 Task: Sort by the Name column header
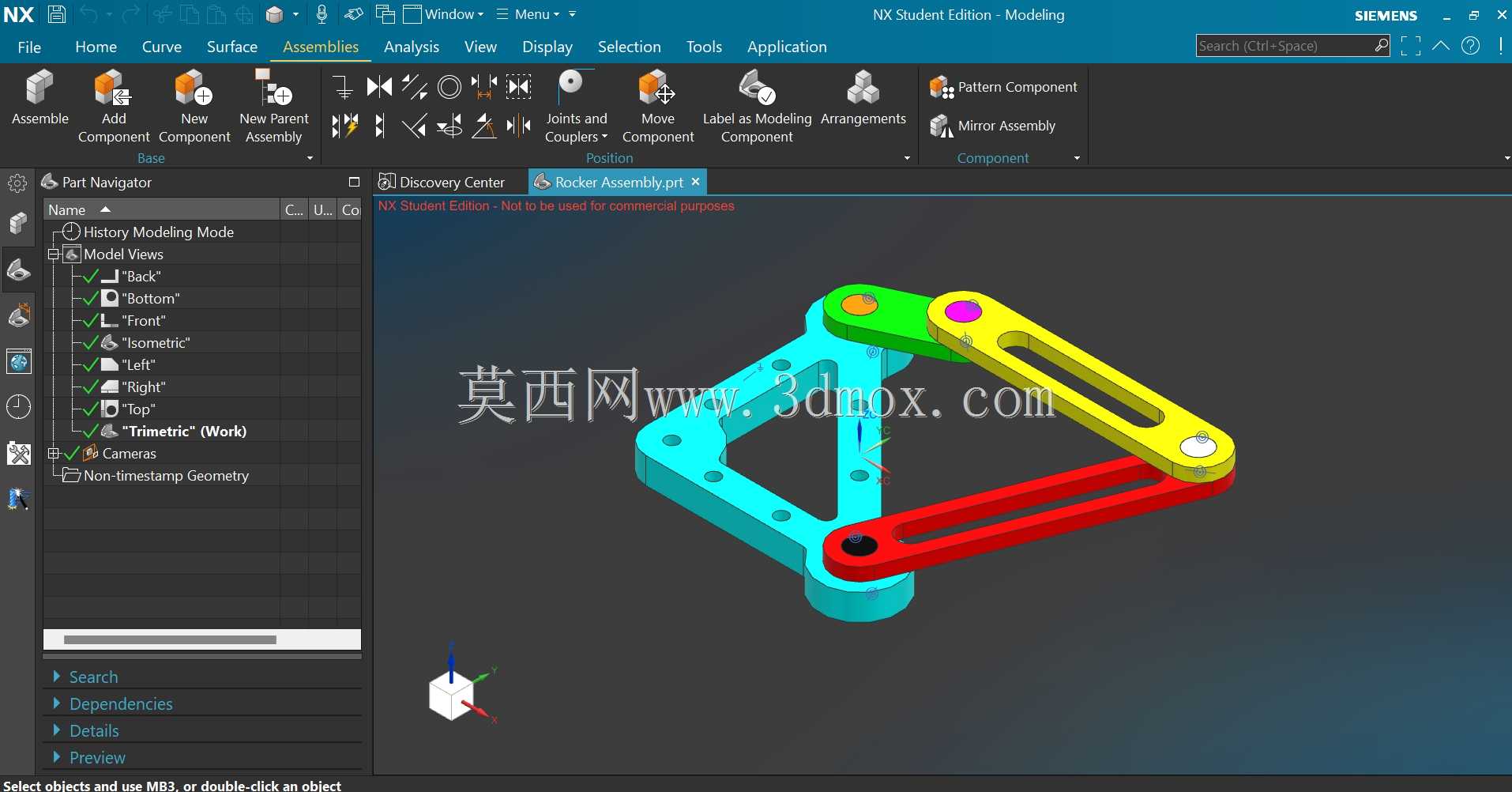click(162, 209)
